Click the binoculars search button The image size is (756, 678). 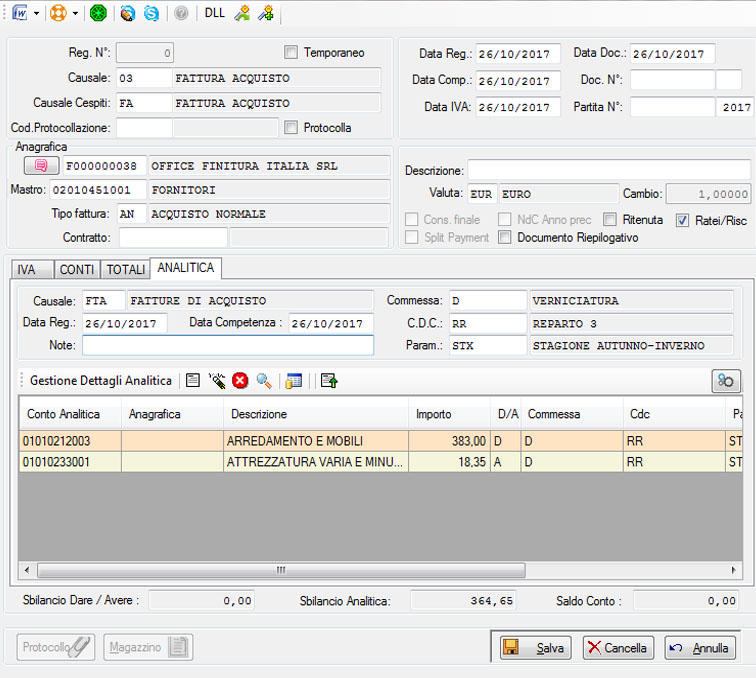coord(726,381)
